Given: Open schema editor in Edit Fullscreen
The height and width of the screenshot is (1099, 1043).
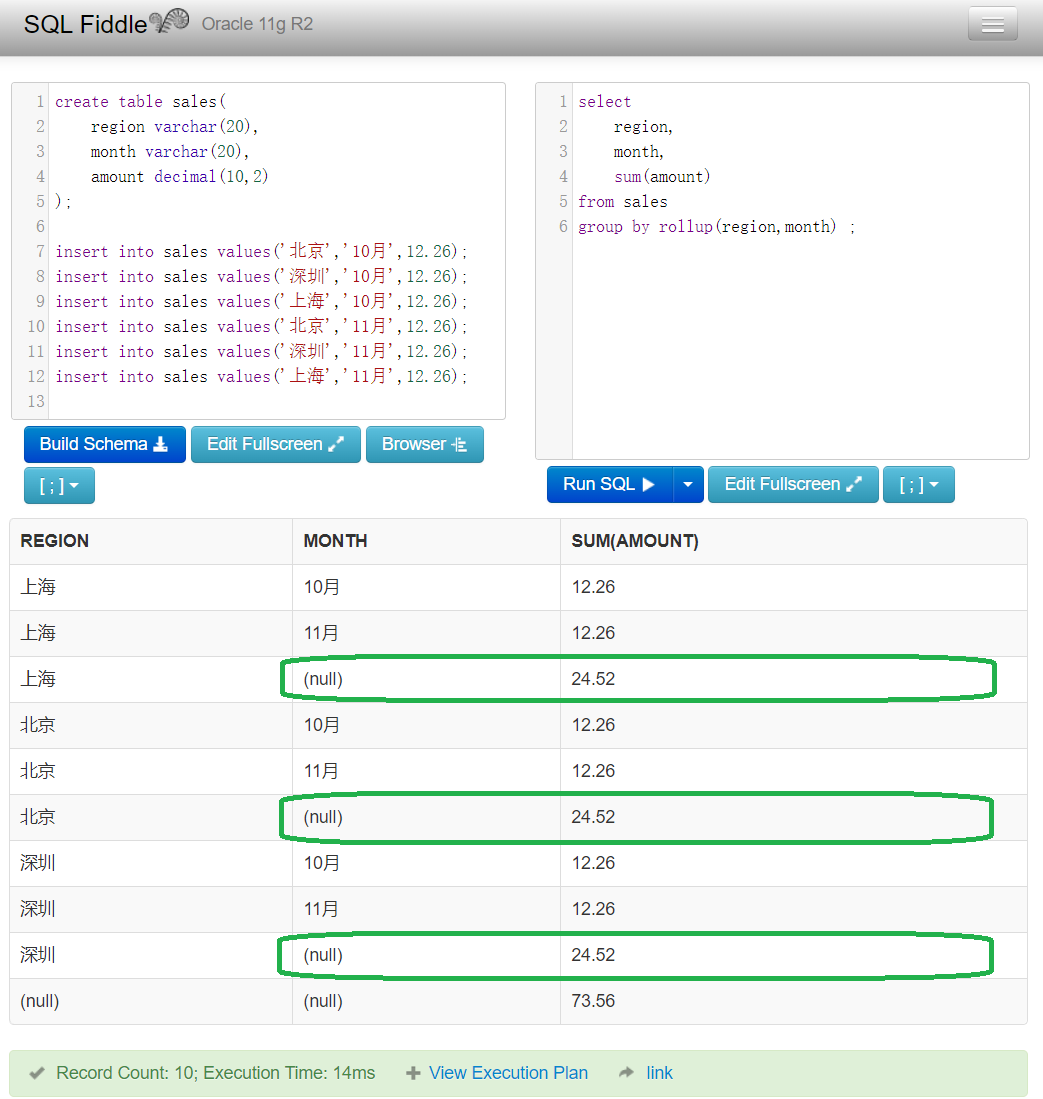Looking at the screenshot, I should [275, 444].
